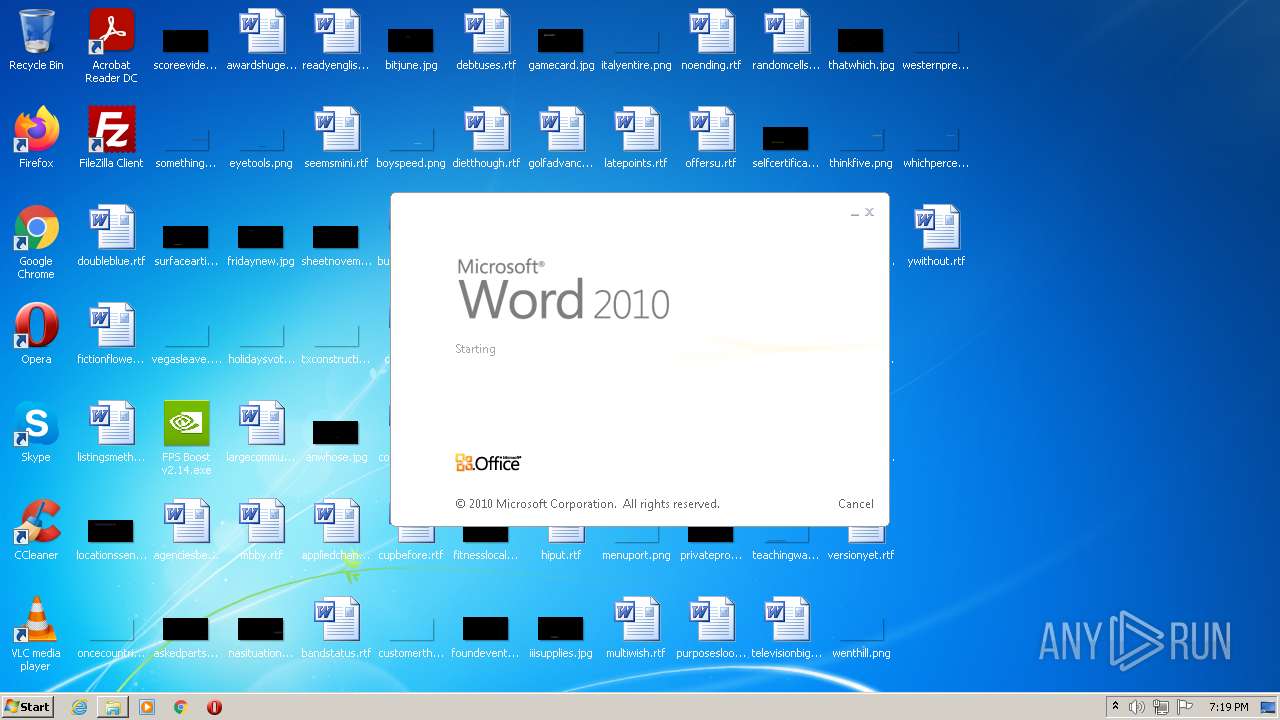The width and height of the screenshot is (1280, 720).
Task: Select the CCleaner desktop shortcut
Action: (x=36, y=530)
